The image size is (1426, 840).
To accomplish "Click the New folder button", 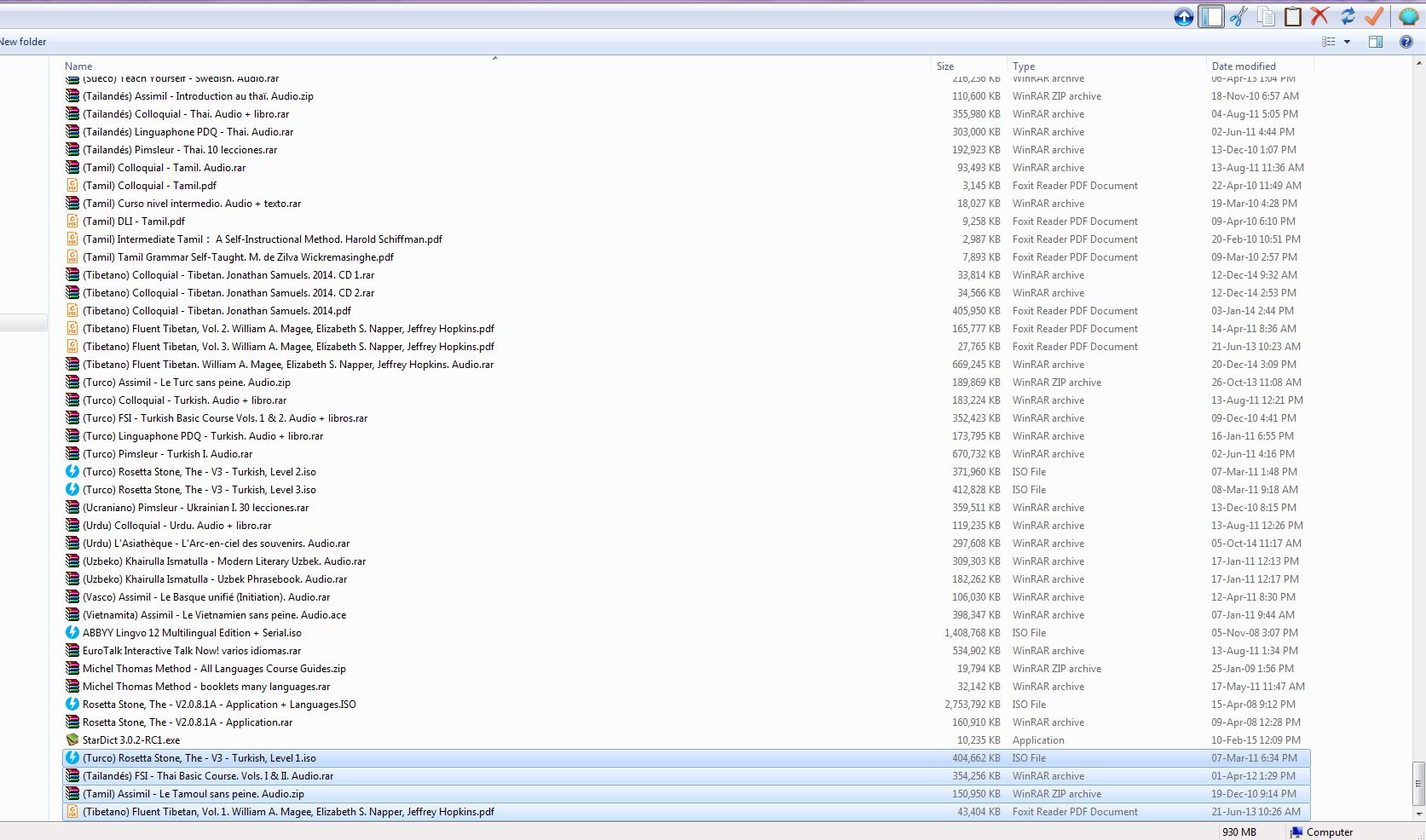I will pos(23,42).
